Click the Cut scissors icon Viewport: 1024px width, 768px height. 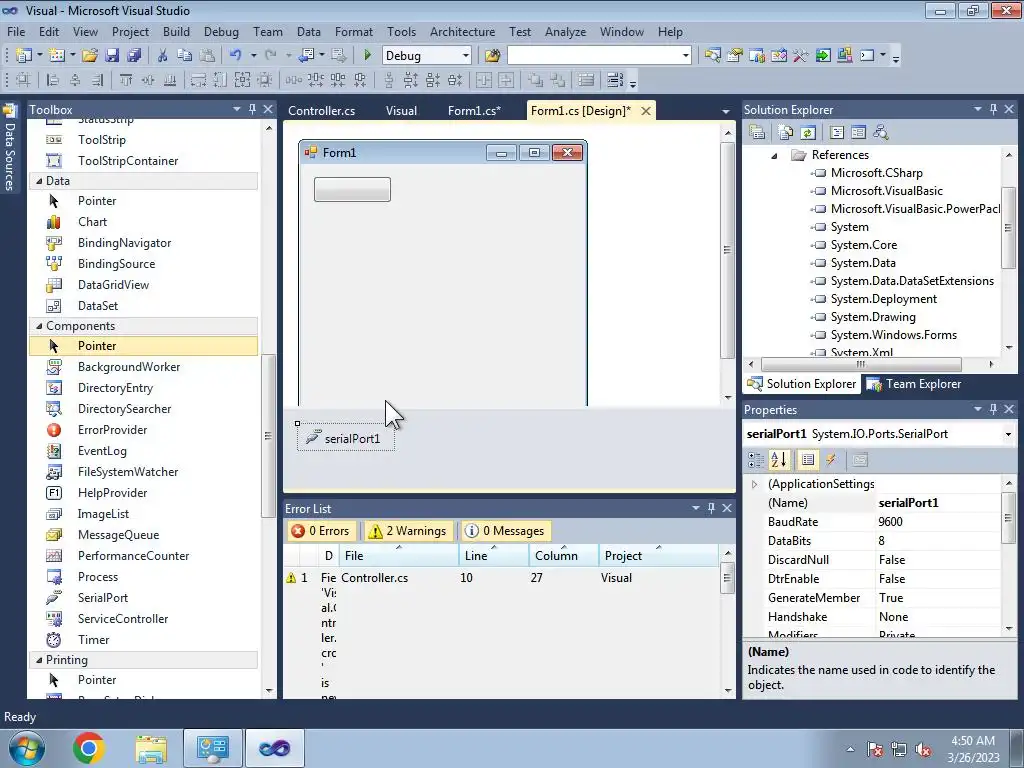163,56
